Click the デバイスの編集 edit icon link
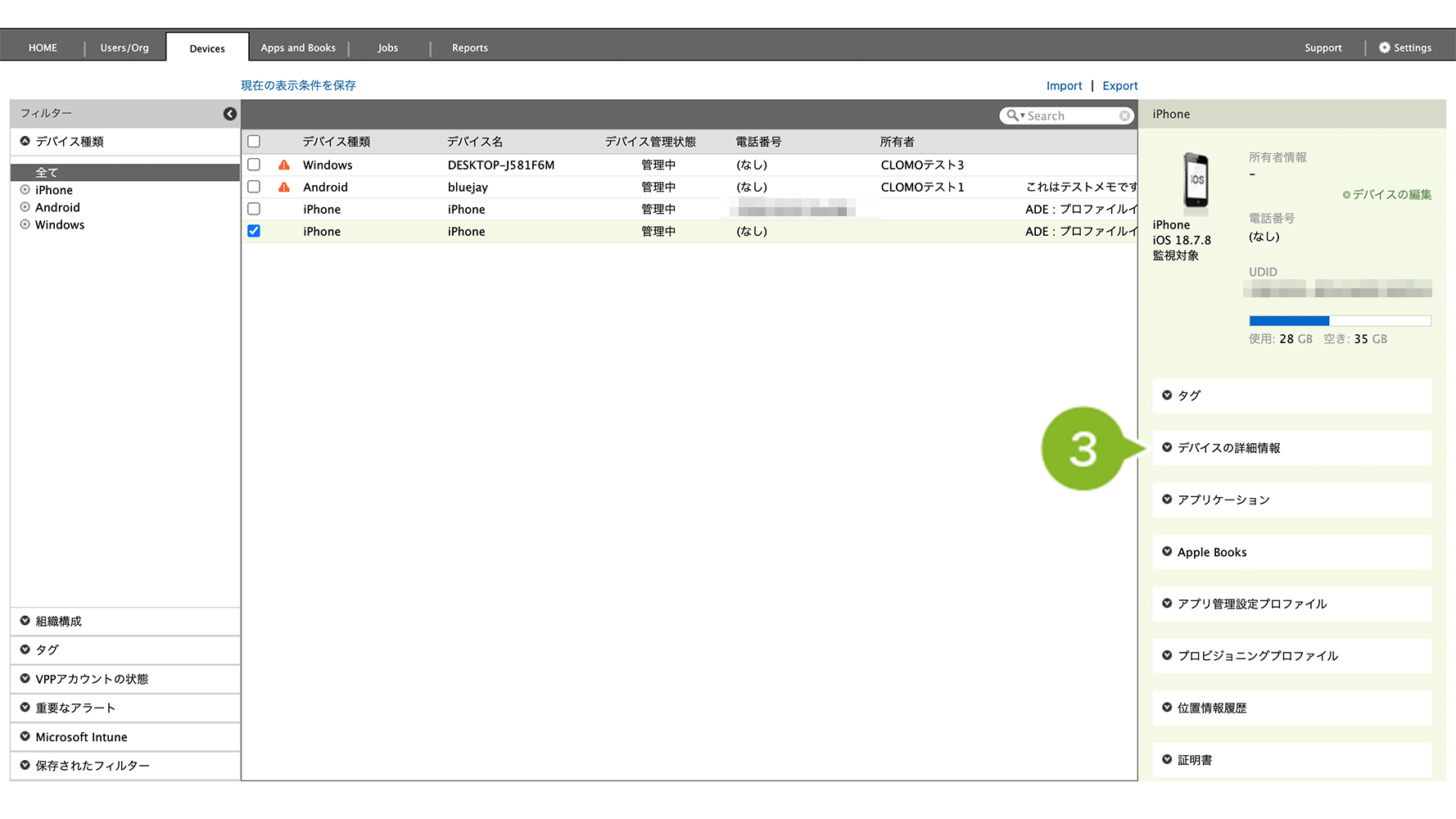The image size is (1456, 819). [1387, 194]
